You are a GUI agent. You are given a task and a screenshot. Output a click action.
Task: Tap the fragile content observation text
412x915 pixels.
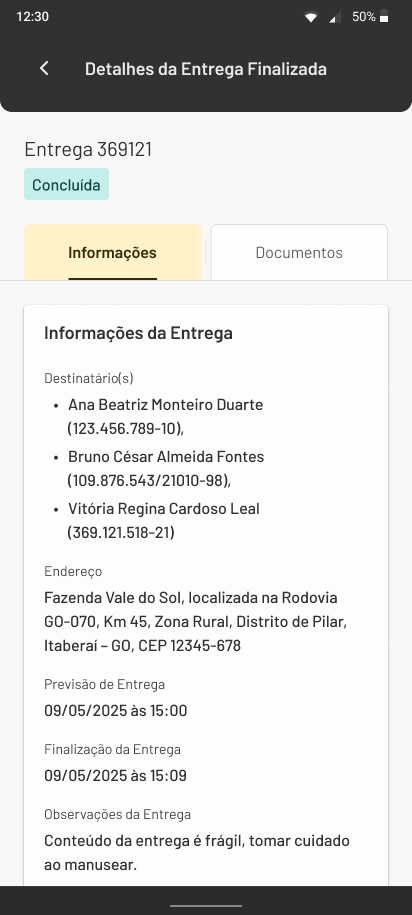197,852
